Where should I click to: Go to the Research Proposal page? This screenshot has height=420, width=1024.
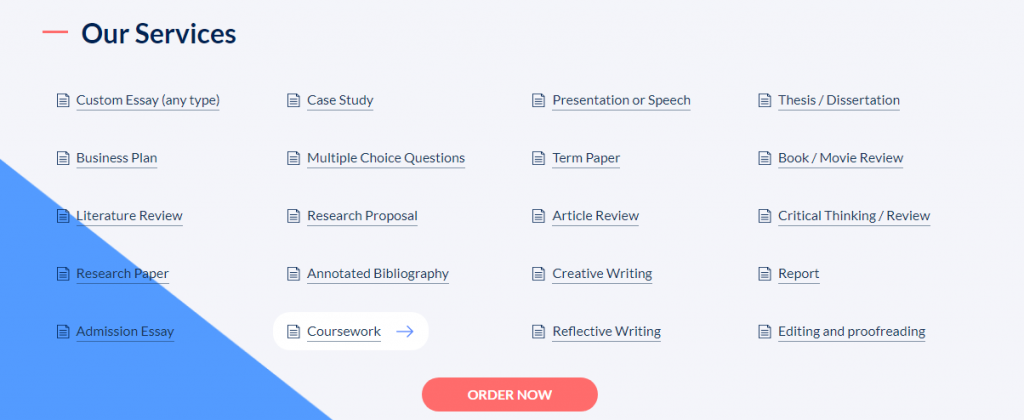pos(362,216)
